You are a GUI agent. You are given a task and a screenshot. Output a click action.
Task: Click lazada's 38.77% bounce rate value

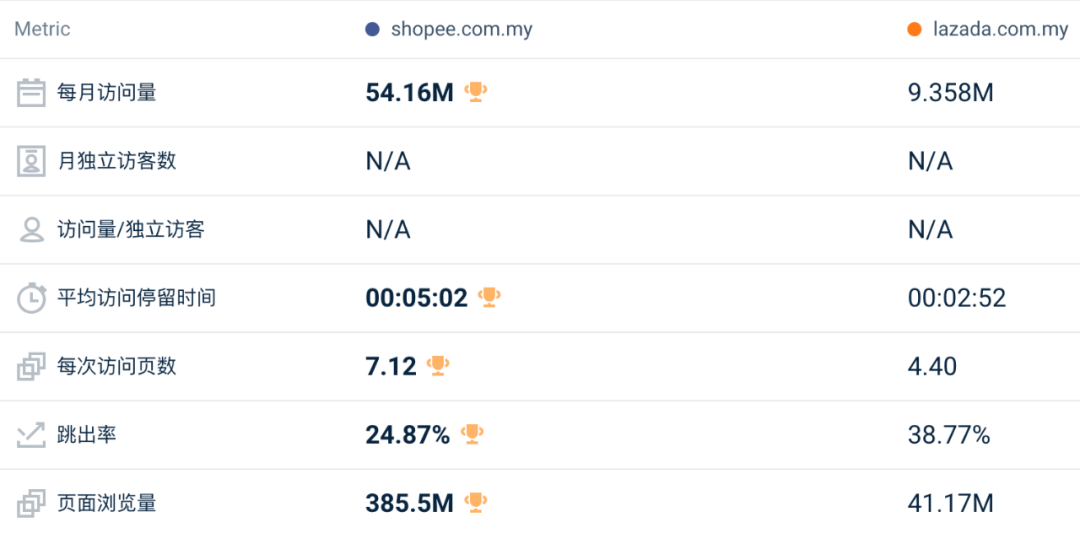(948, 435)
